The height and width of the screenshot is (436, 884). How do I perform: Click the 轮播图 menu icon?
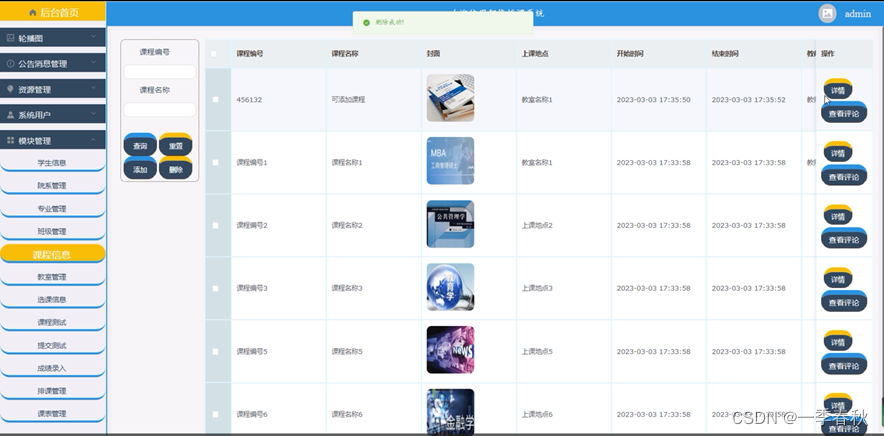click(x=11, y=38)
